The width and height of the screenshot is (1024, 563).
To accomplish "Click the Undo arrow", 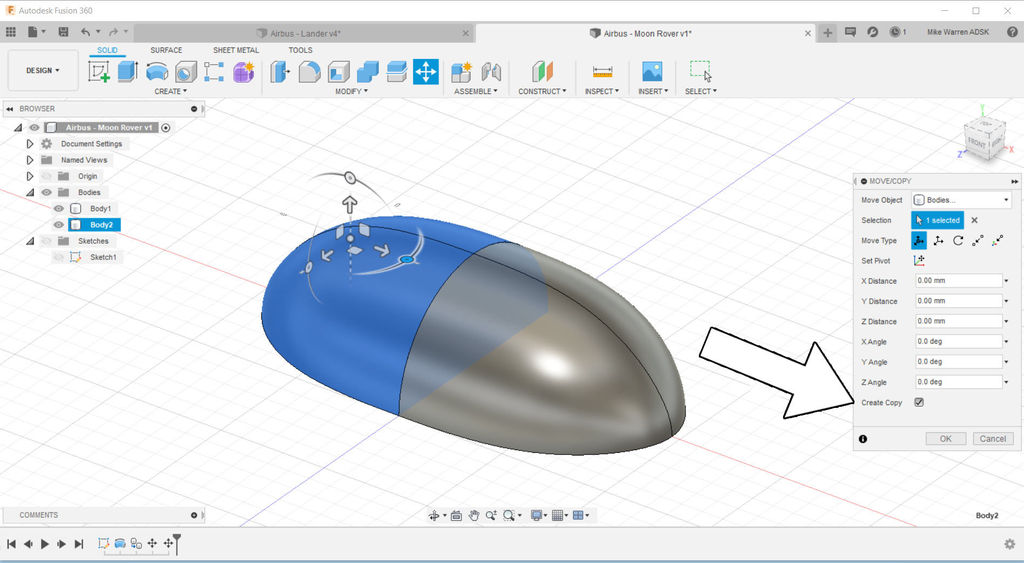I will pos(86,32).
